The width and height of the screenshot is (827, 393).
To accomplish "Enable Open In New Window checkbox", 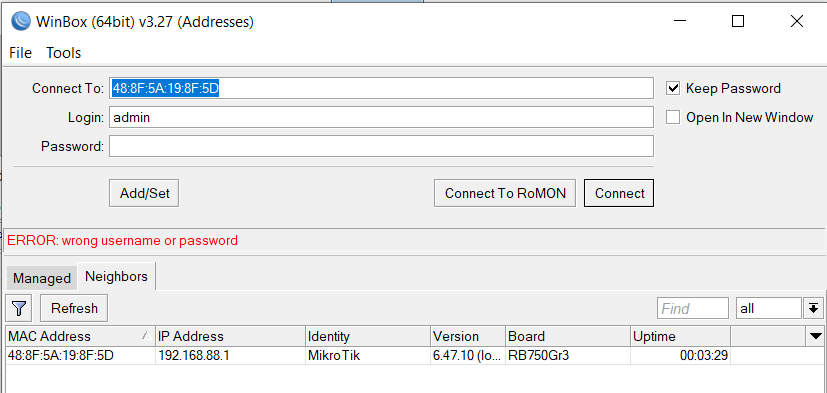I will point(672,117).
